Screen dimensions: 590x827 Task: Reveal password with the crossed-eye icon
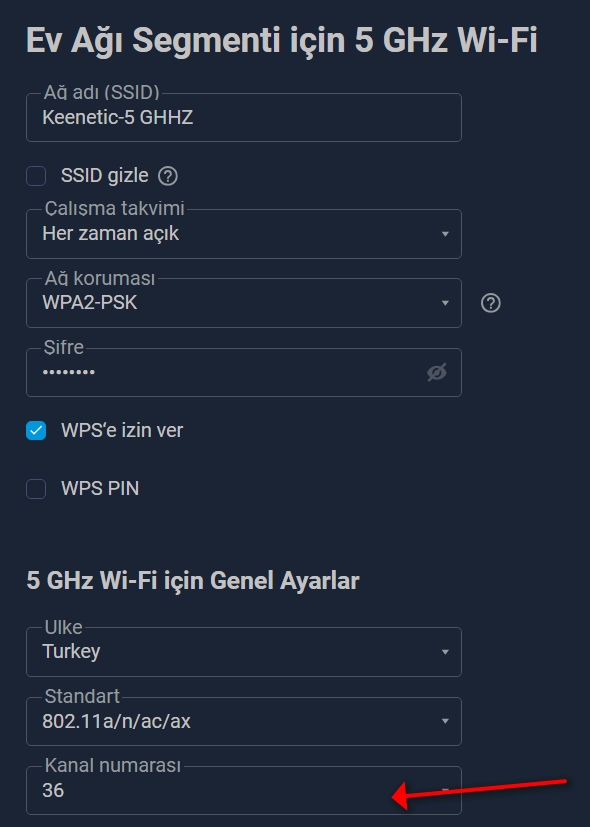[x=437, y=372]
